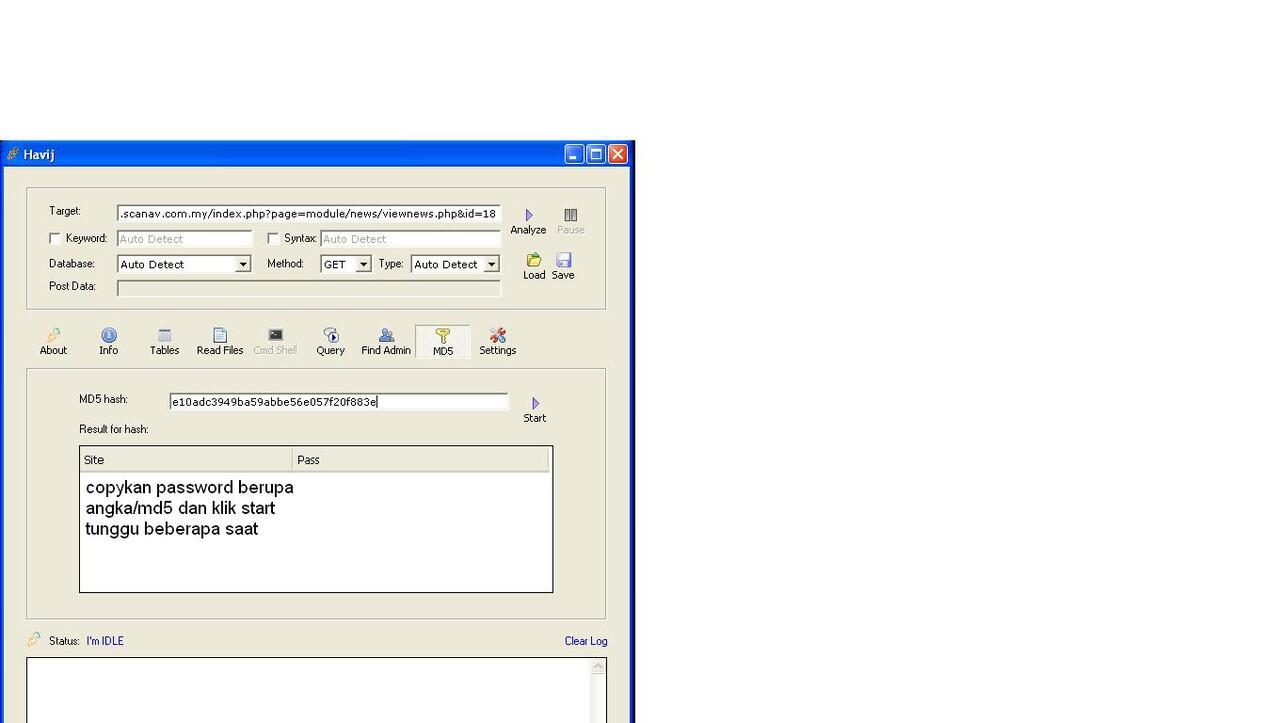Open the Load folder icon
The width and height of the screenshot is (1280, 723).
(x=534, y=260)
